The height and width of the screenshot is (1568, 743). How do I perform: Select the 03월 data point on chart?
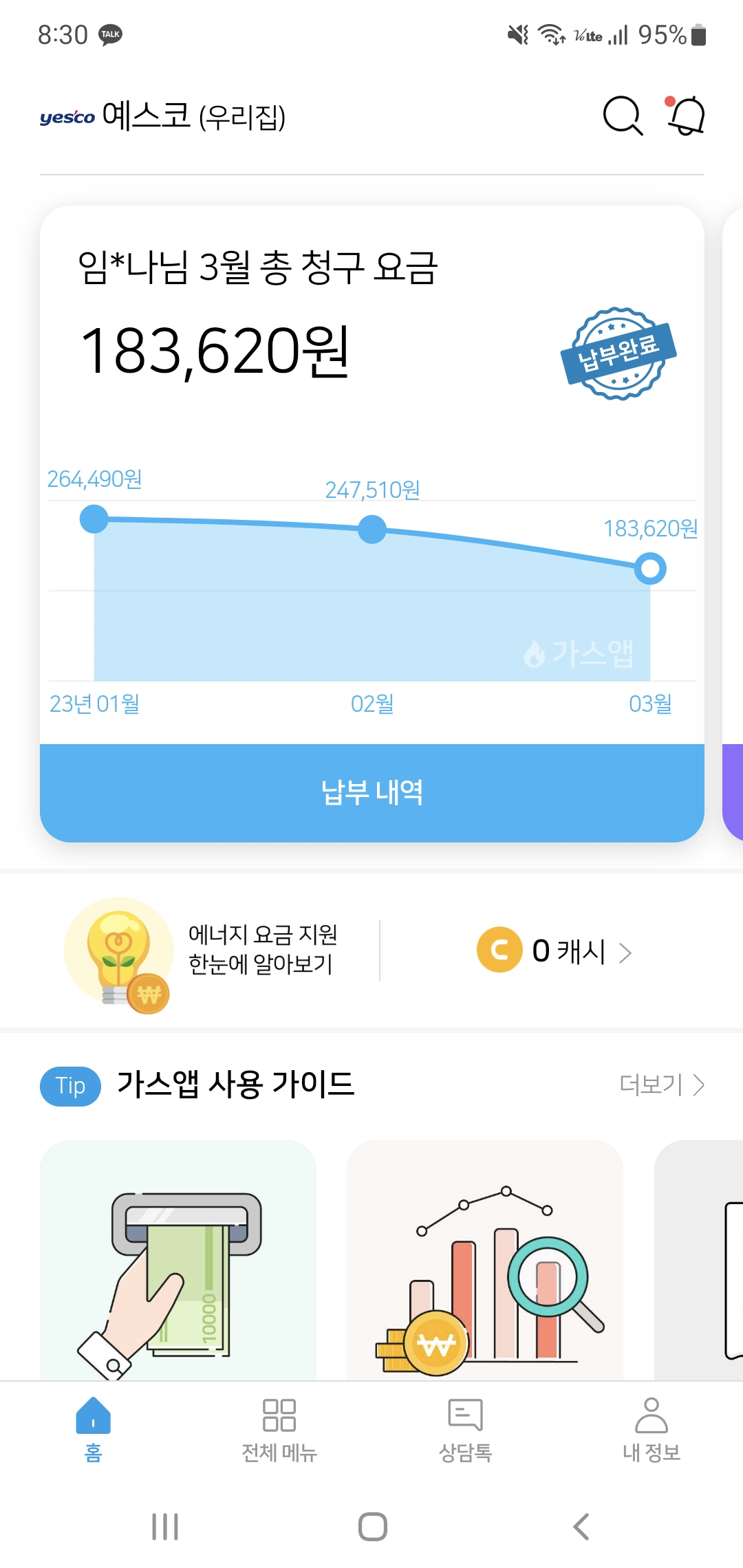(650, 569)
